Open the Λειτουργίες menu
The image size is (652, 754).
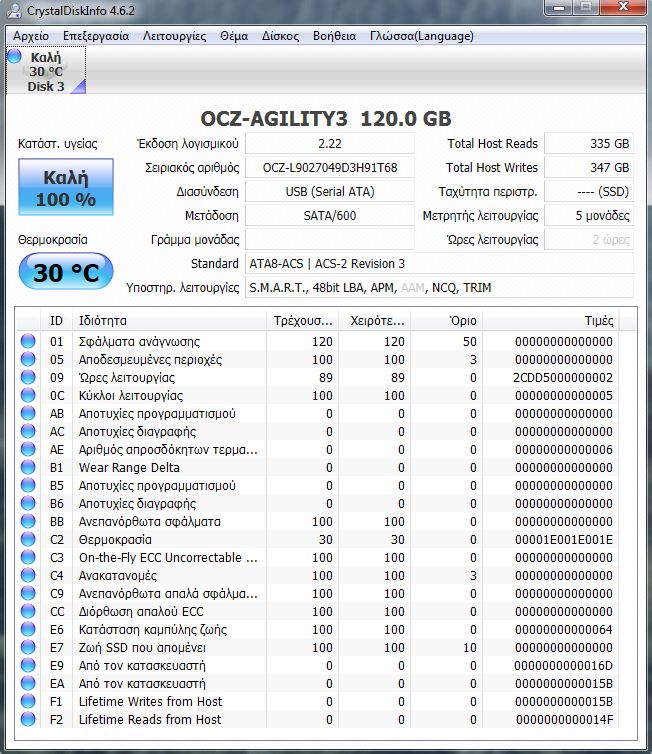175,36
